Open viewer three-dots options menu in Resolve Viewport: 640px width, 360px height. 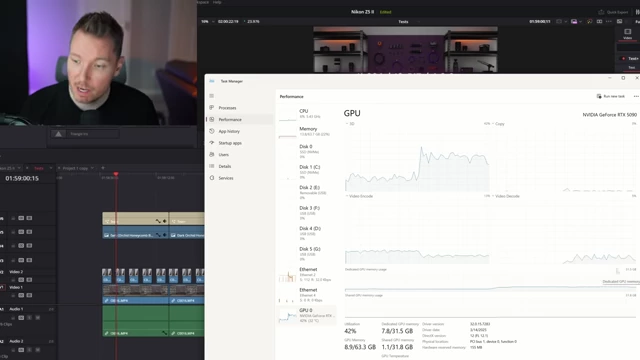[x=609, y=22]
